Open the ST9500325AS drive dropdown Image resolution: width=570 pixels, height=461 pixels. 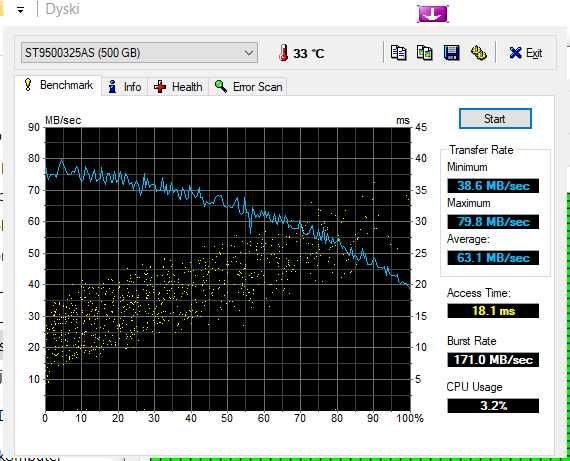tap(139, 53)
